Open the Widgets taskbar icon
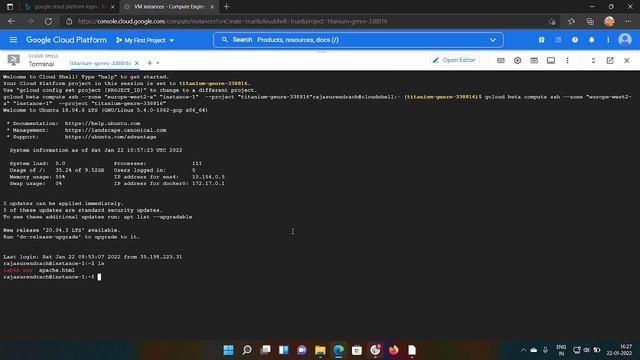 284,350
